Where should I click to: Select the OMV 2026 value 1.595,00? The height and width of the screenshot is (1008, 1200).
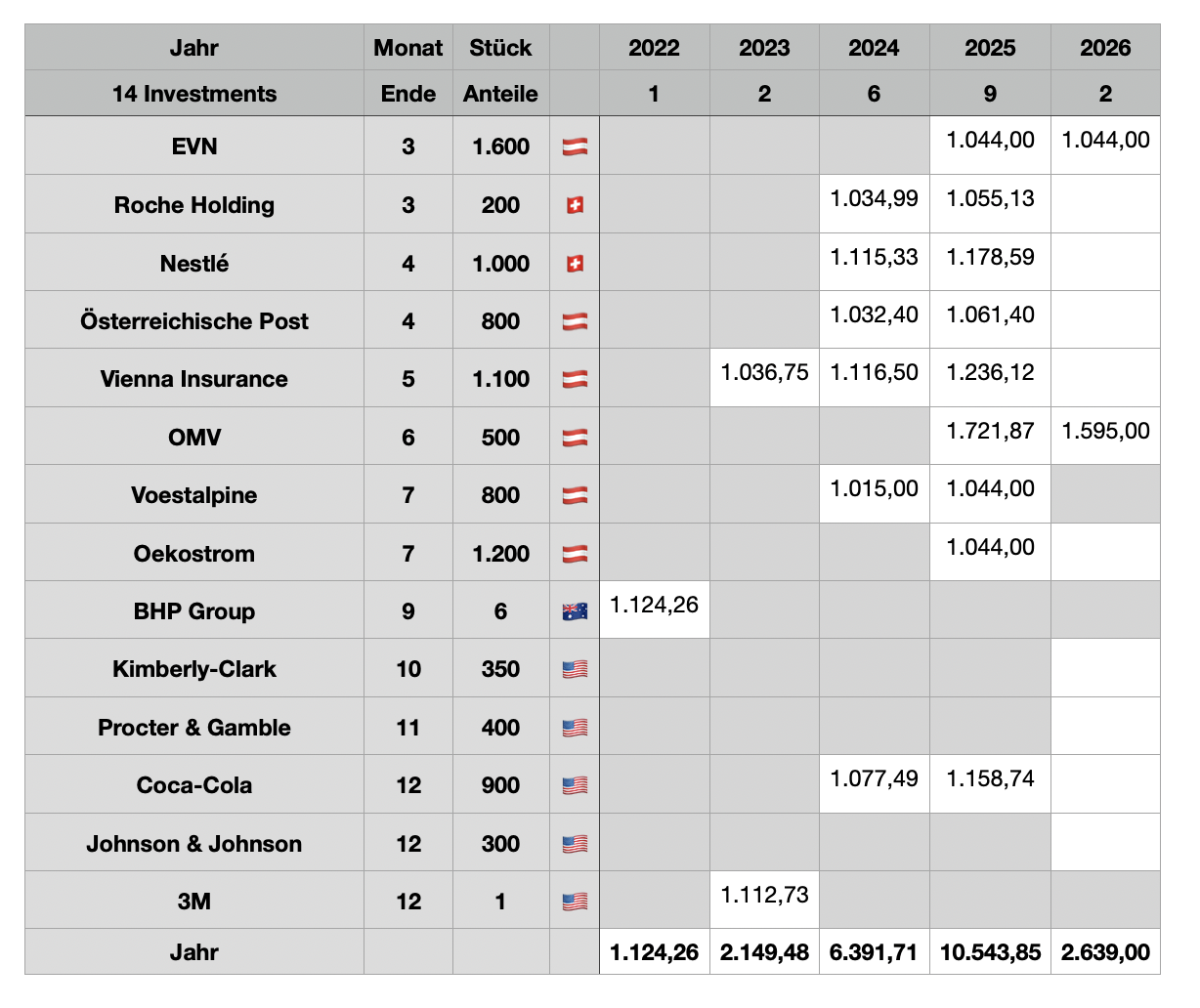tap(1105, 432)
